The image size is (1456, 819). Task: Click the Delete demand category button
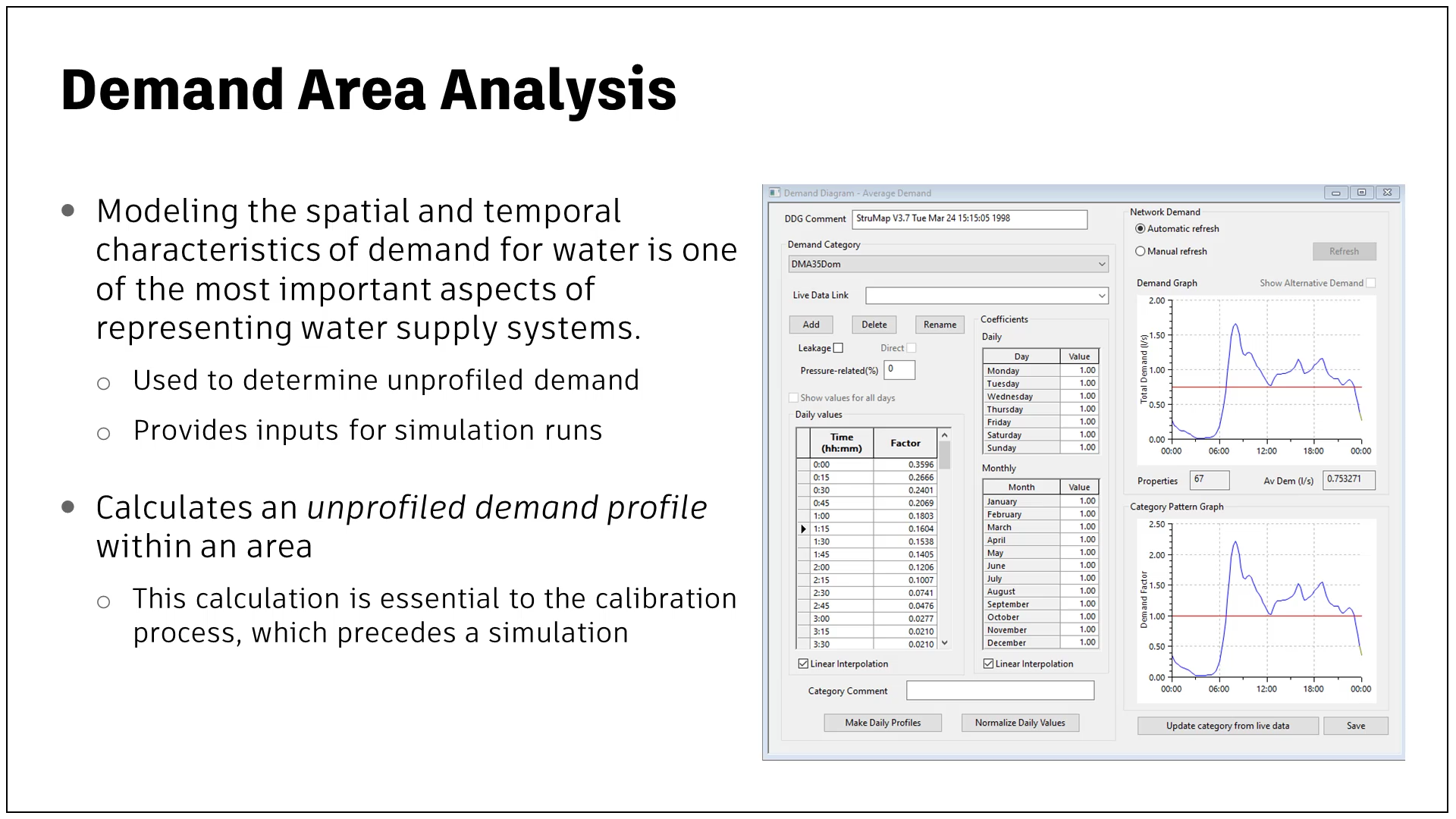[x=873, y=324]
